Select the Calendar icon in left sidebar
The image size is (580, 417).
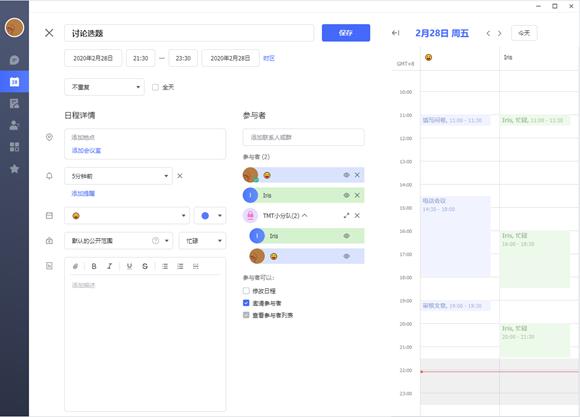[x=14, y=81]
